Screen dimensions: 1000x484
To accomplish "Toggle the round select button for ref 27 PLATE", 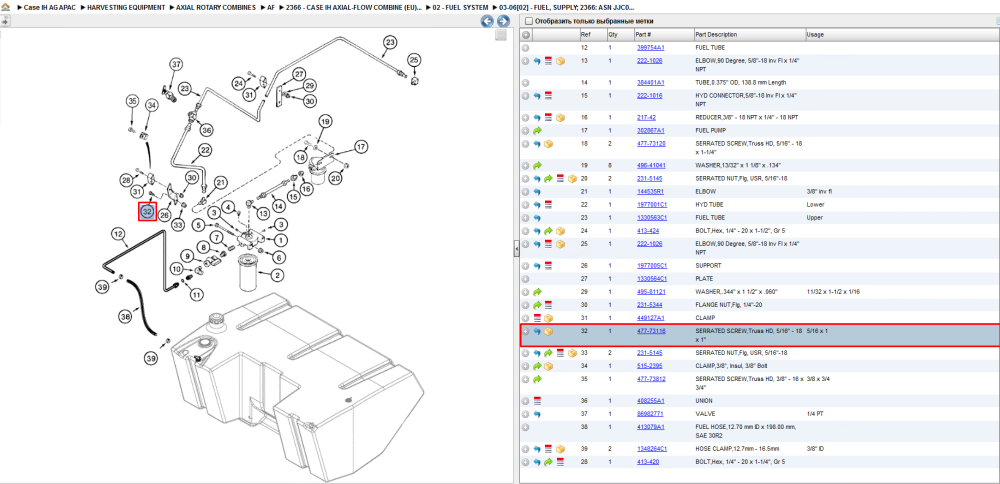I will pyautogui.click(x=526, y=279).
